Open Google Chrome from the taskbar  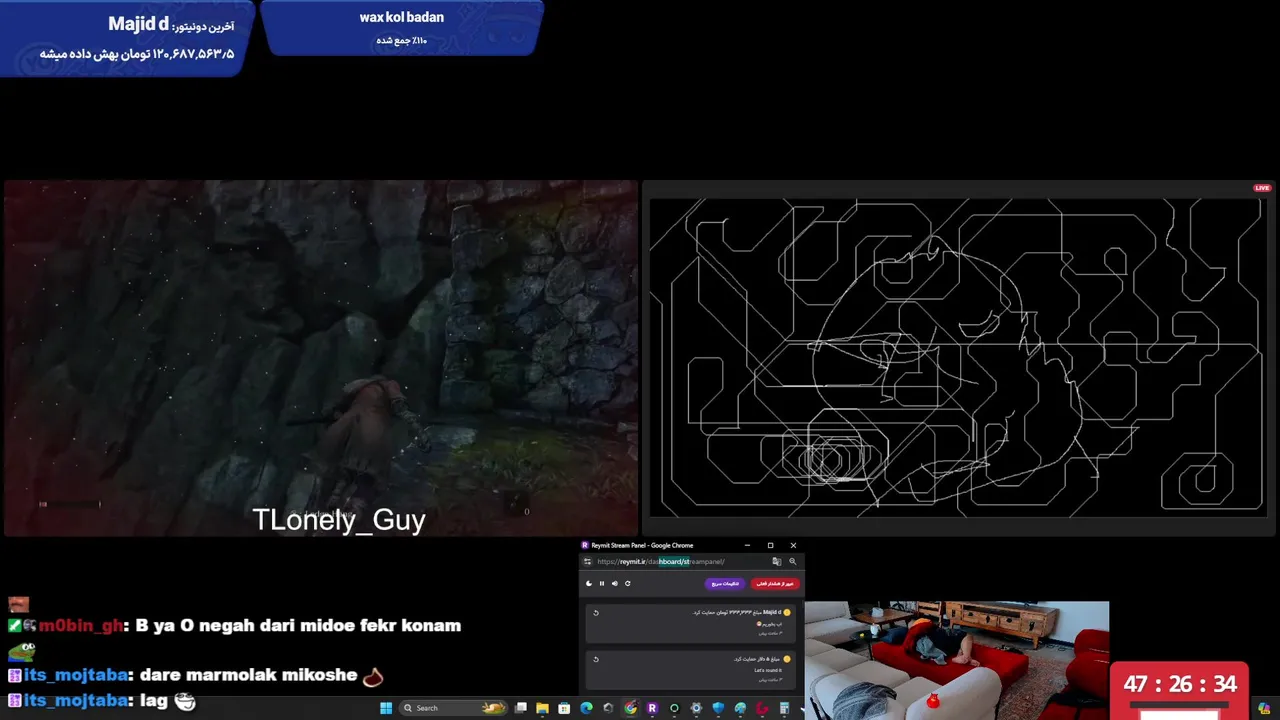point(629,708)
